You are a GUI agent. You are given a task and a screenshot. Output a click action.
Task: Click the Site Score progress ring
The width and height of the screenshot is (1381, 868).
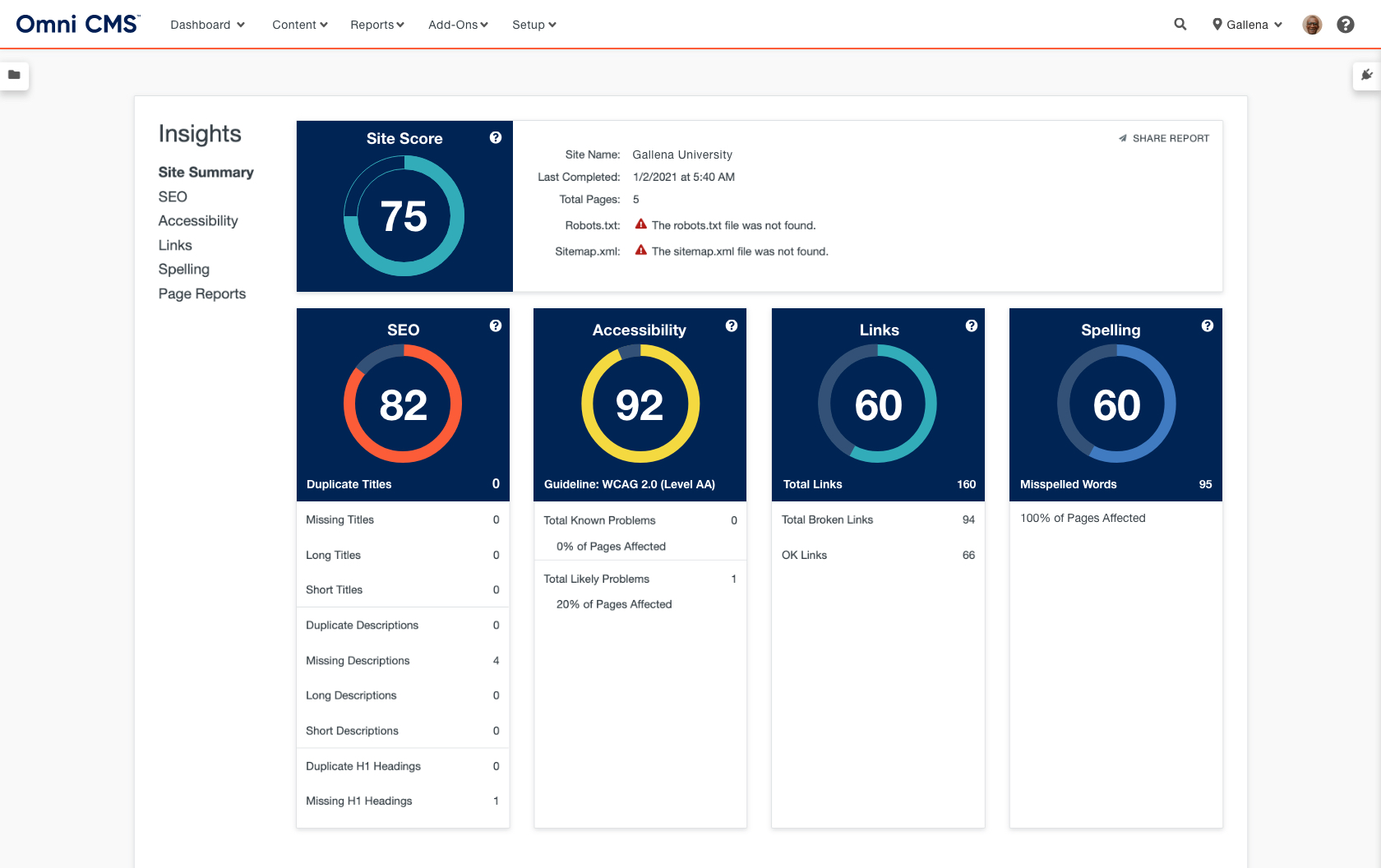coord(404,215)
